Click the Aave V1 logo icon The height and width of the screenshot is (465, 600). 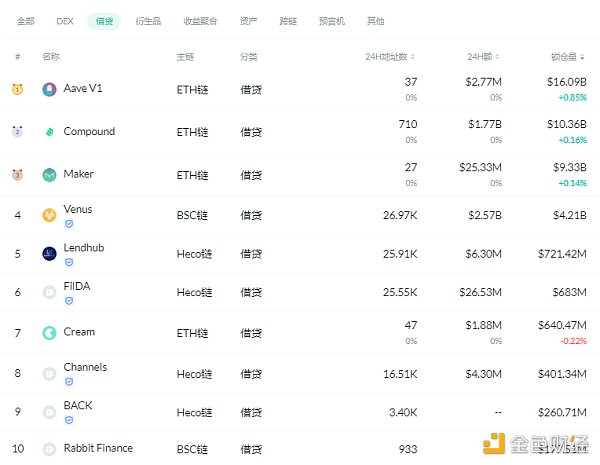tap(49, 89)
